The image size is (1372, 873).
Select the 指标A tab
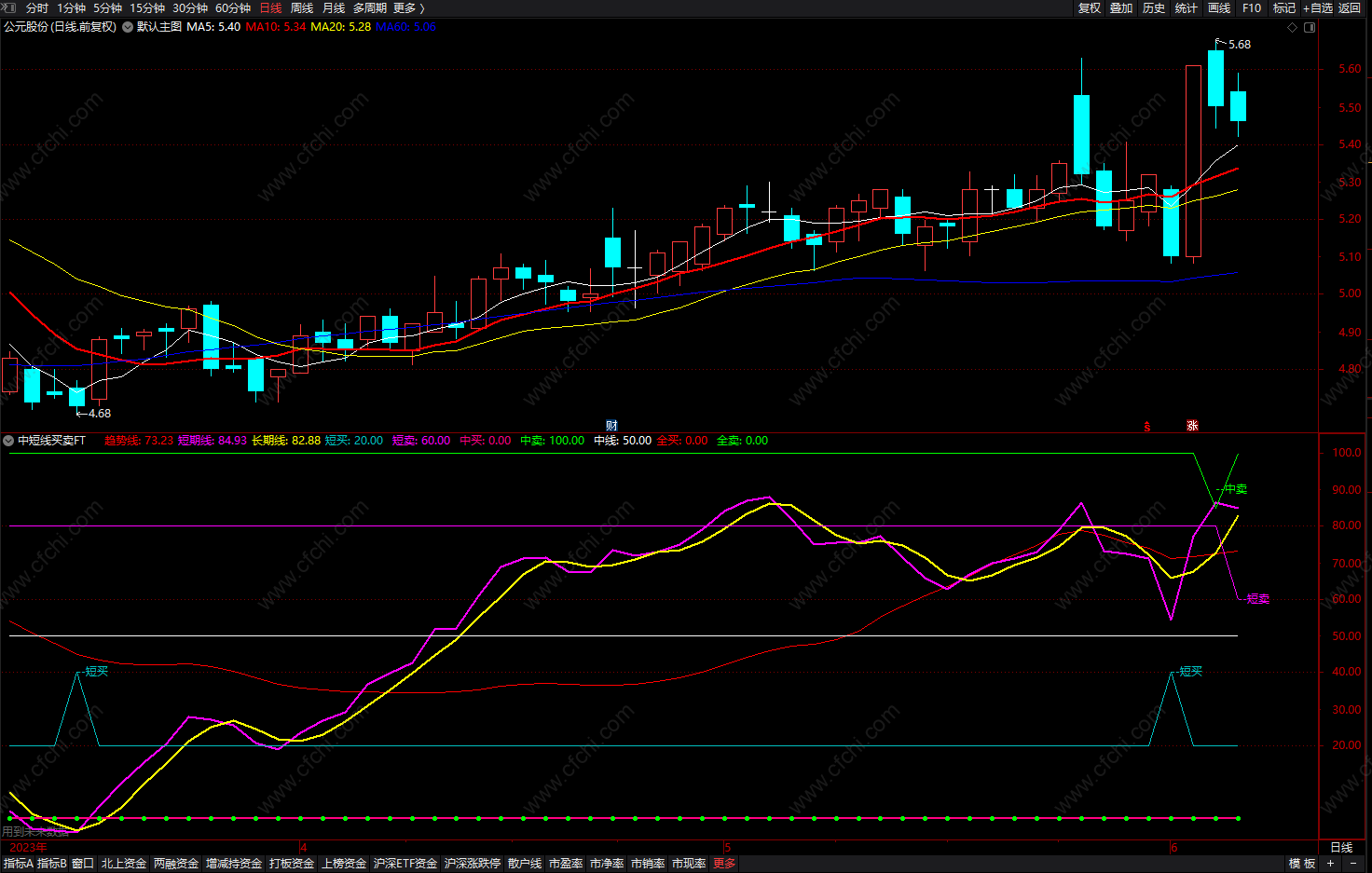pos(18,864)
